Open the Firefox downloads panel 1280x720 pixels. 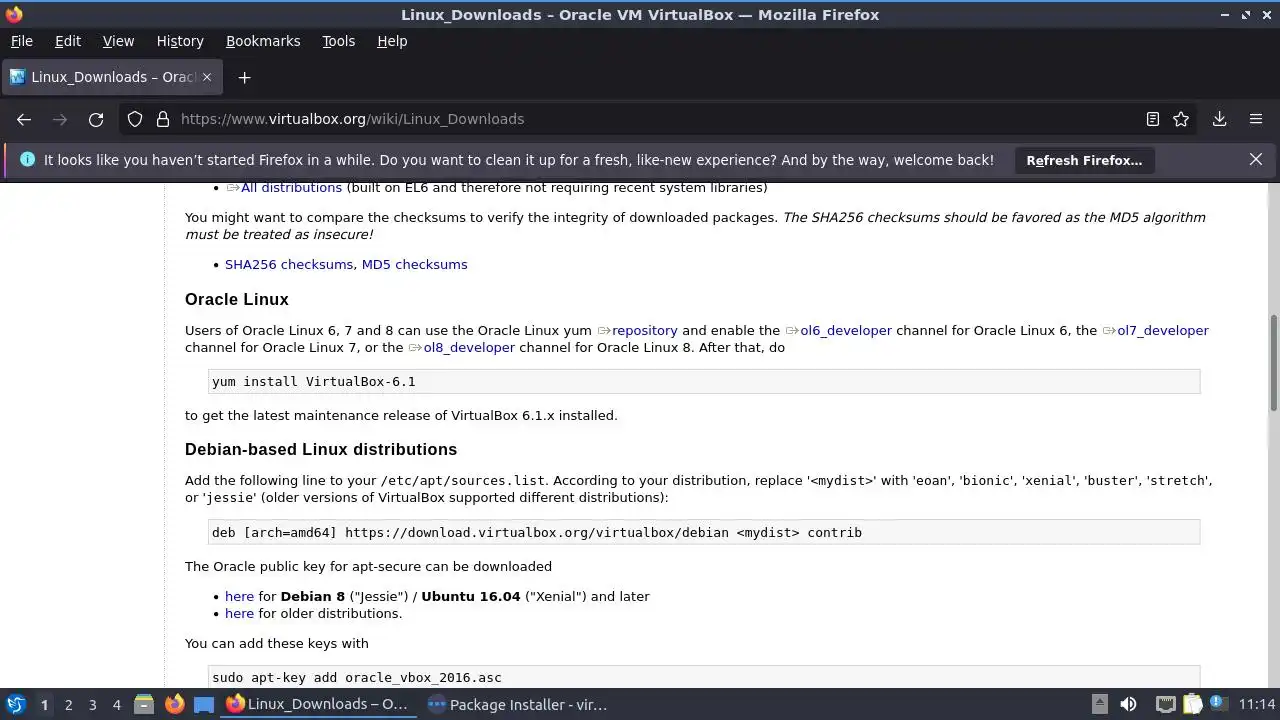[1219, 119]
